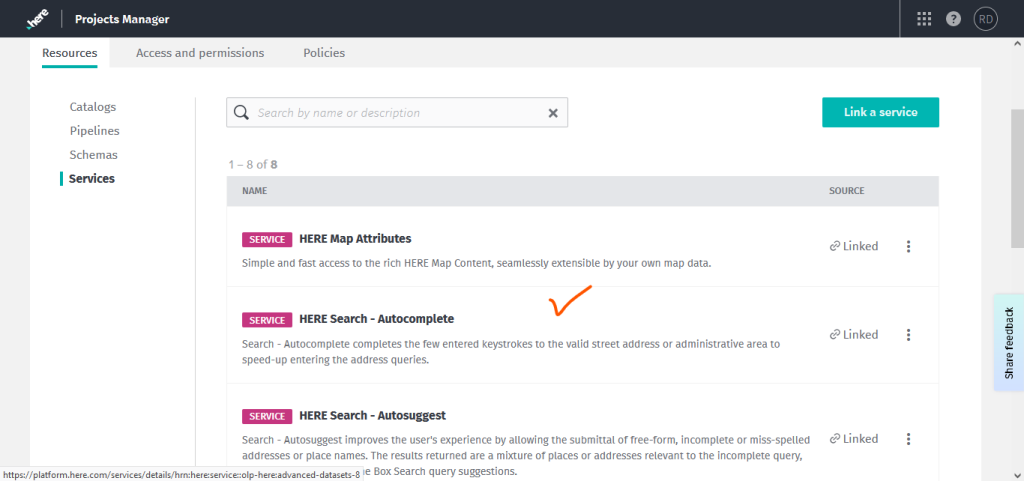
Task: Click the Projects Manager title
Action: point(122,19)
